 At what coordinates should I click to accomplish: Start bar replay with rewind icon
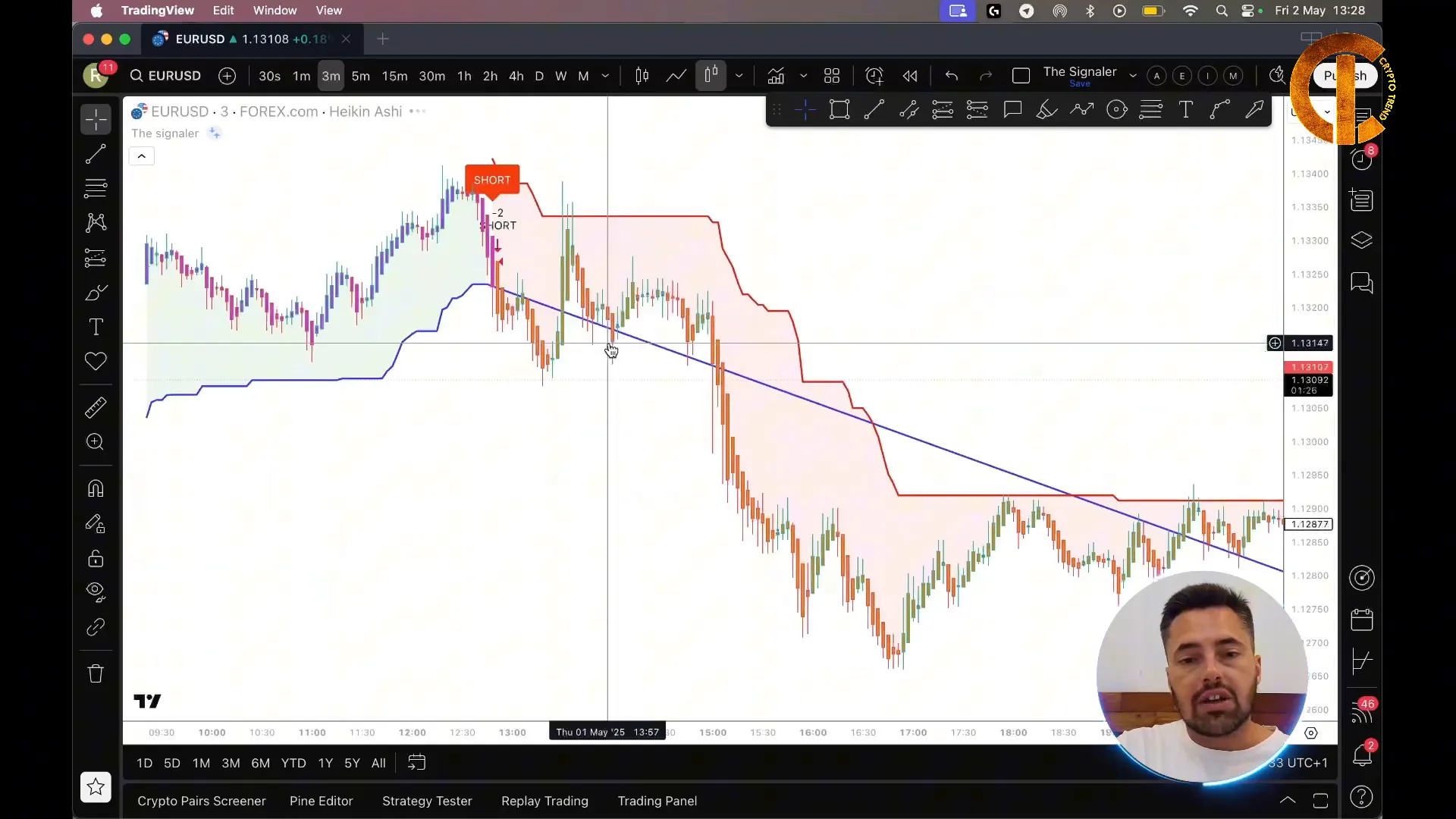click(x=910, y=76)
